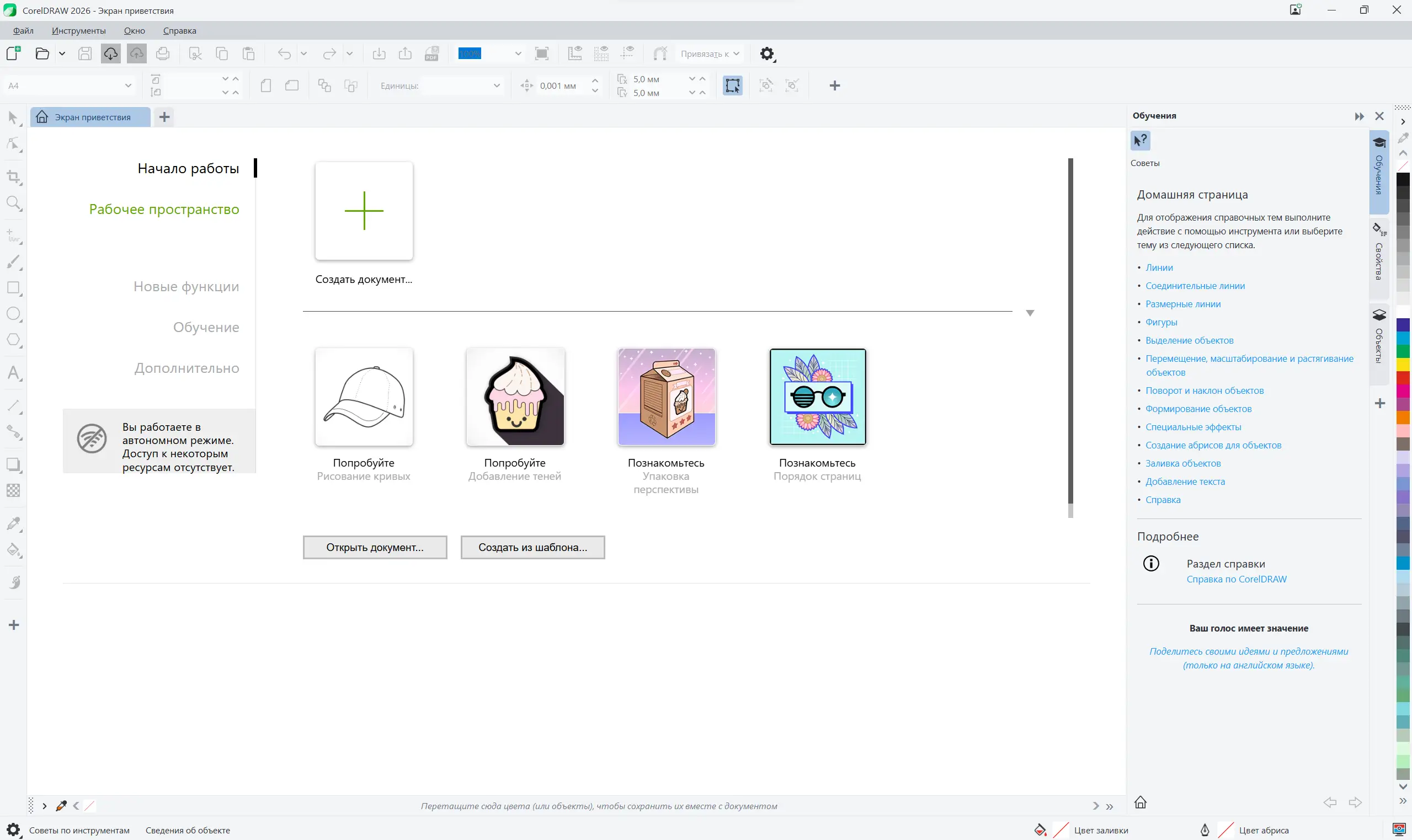The width and height of the screenshot is (1412, 840).
Task: Toggle landscape page orientation
Action: coord(292,85)
